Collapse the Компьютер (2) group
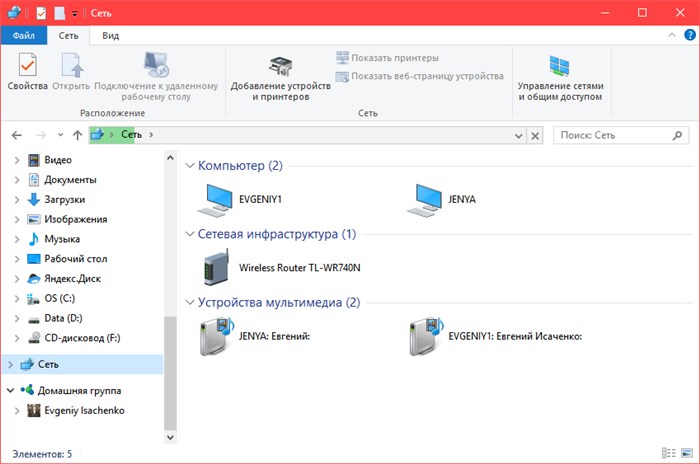Image resolution: width=700 pixels, height=464 pixels. point(189,166)
